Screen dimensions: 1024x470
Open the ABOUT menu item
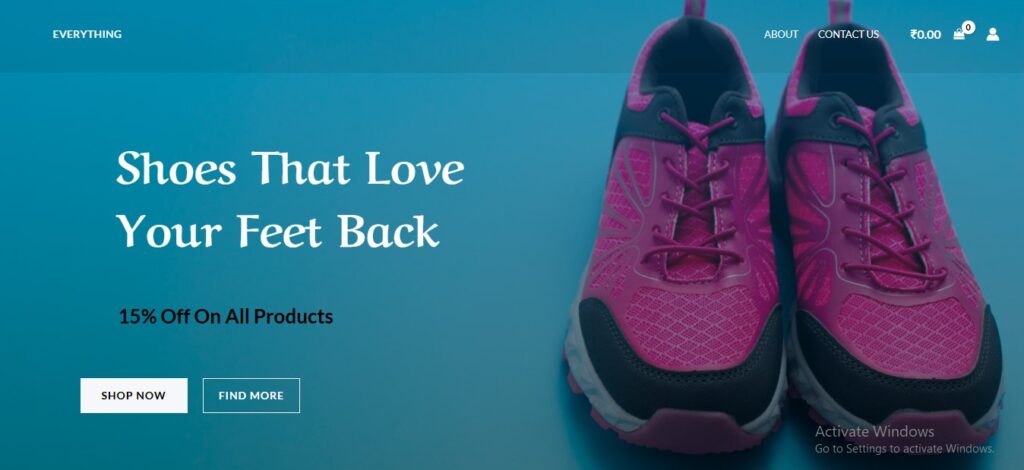[x=781, y=34]
